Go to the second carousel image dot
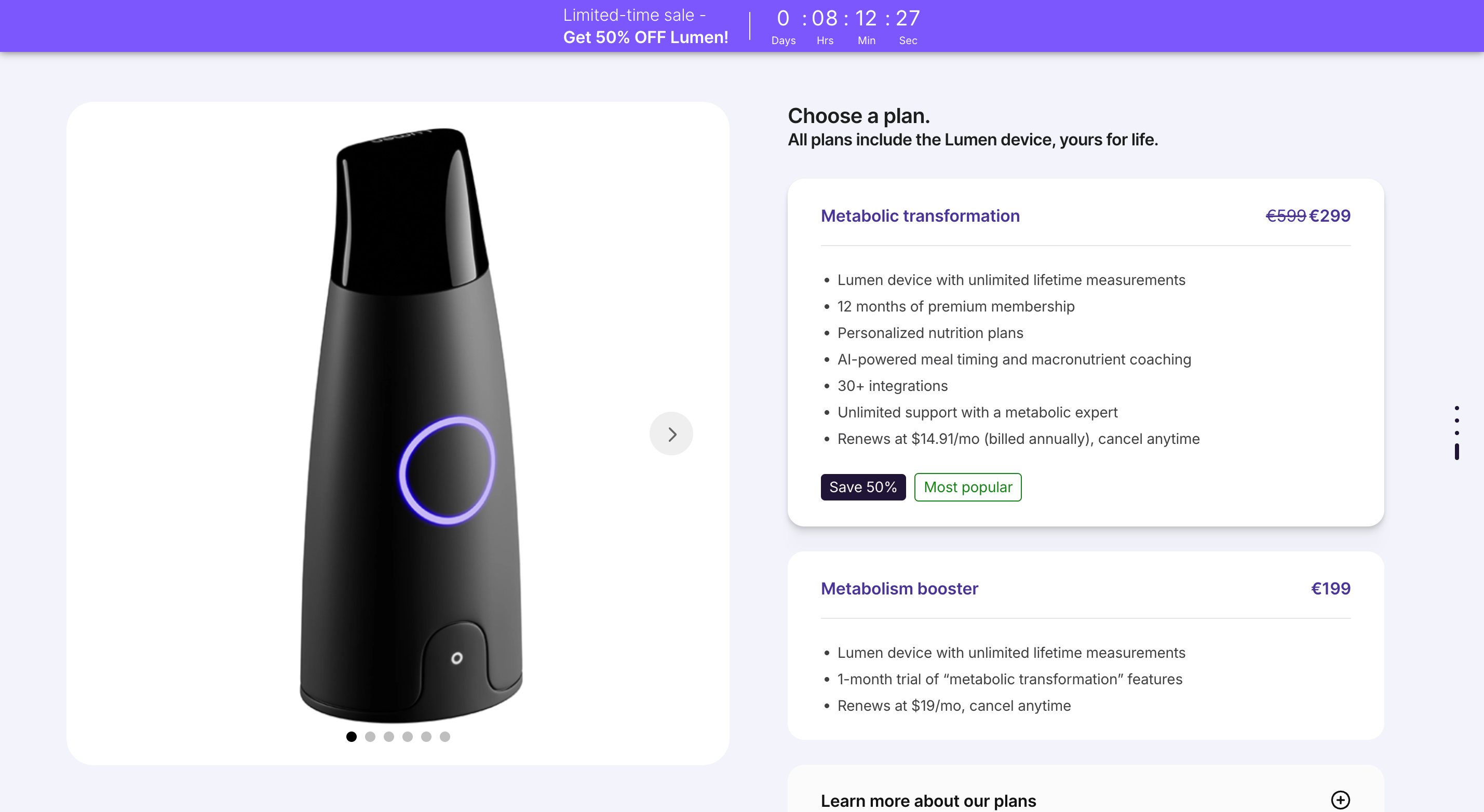This screenshot has height=812, width=1484. pos(370,737)
